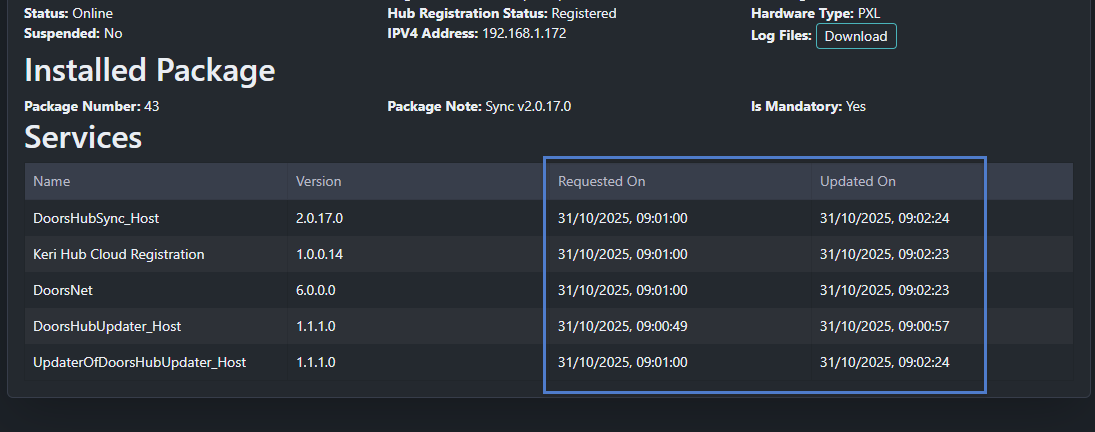Click the Services section heading
Screen dimensions: 1095x432
point(83,137)
